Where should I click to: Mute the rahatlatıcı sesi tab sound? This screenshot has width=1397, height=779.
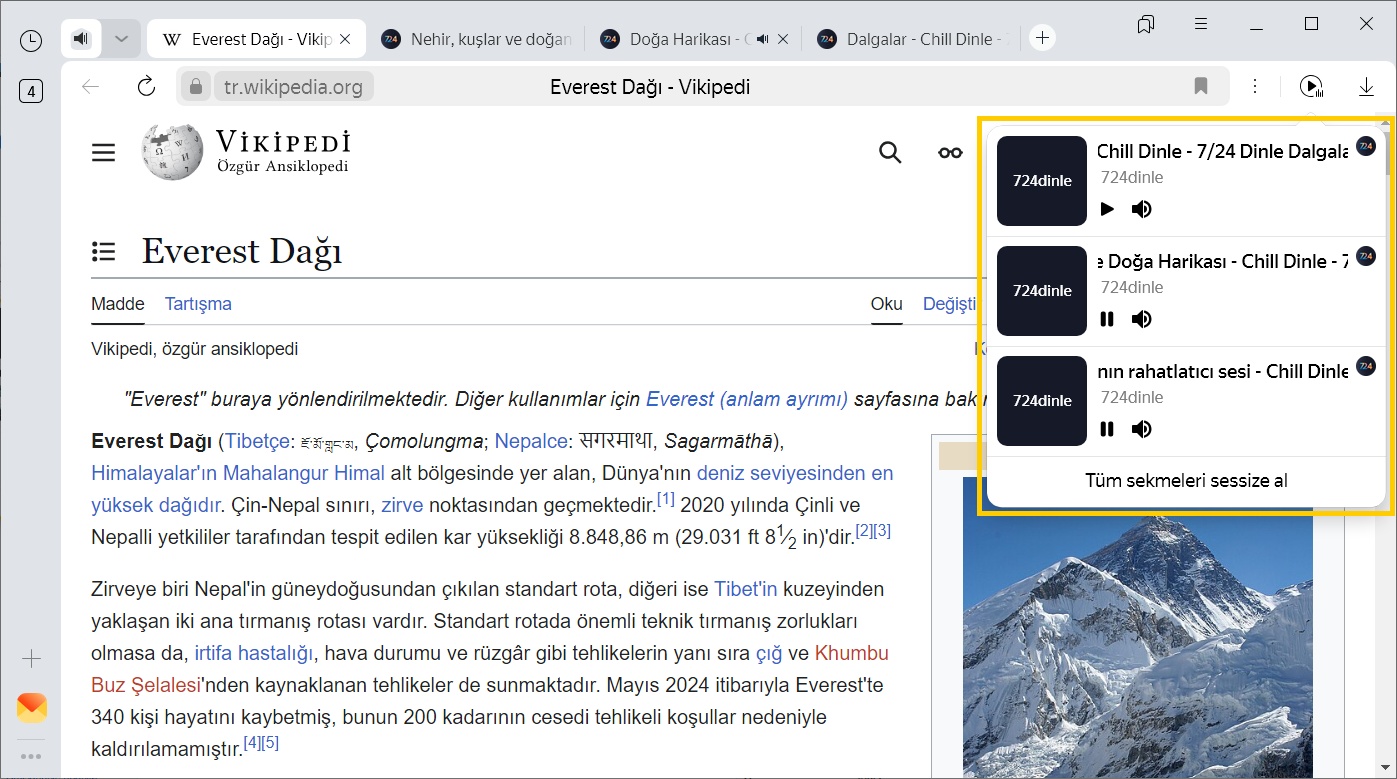point(1141,429)
